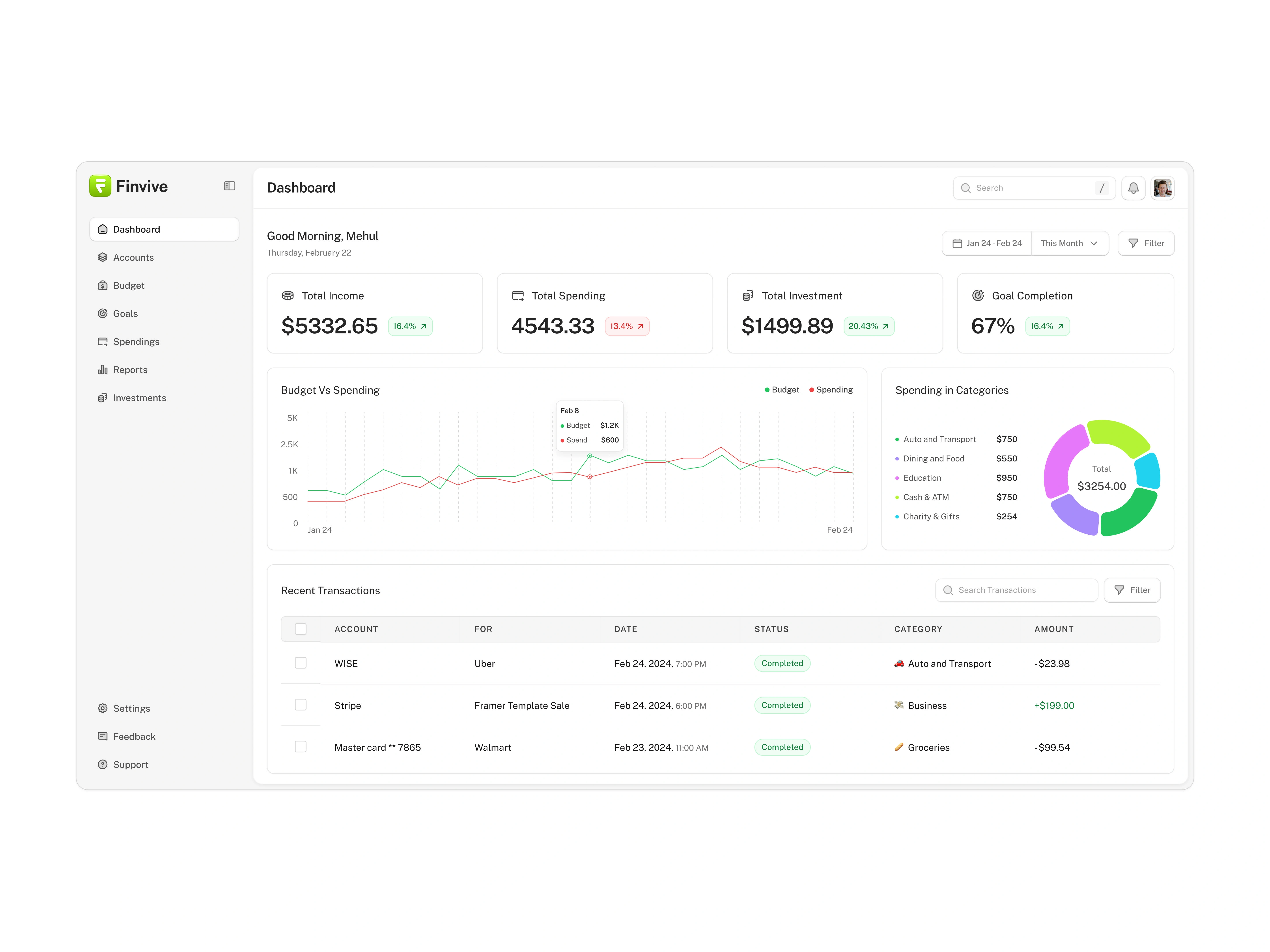The height and width of the screenshot is (952, 1270).
Task: Click the calendar icon next to Jan 24-Feb 24
Action: [x=957, y=243]
